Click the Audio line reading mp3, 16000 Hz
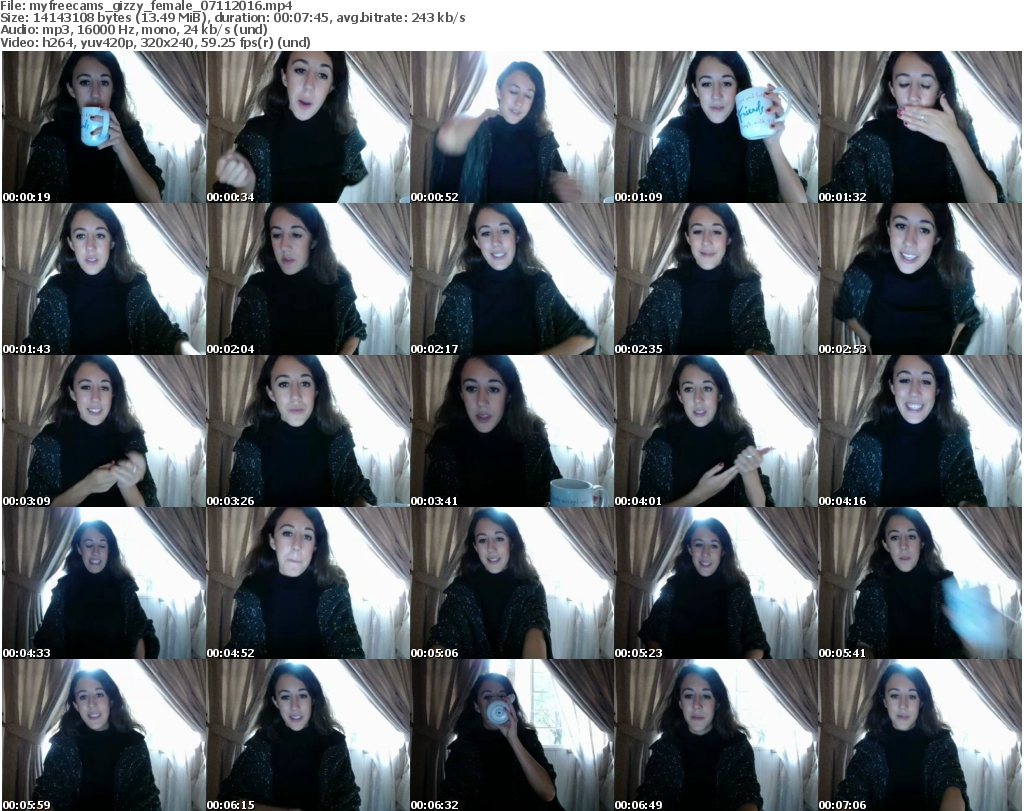Viewport: 1024px width, 811px height. click(134, 30)
